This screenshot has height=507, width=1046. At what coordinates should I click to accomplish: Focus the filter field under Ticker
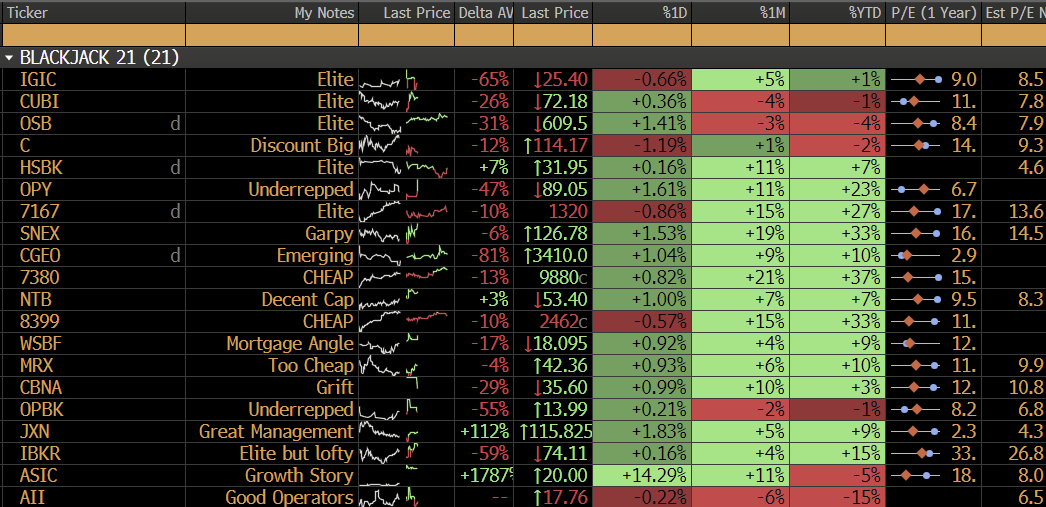click(93, 35)
